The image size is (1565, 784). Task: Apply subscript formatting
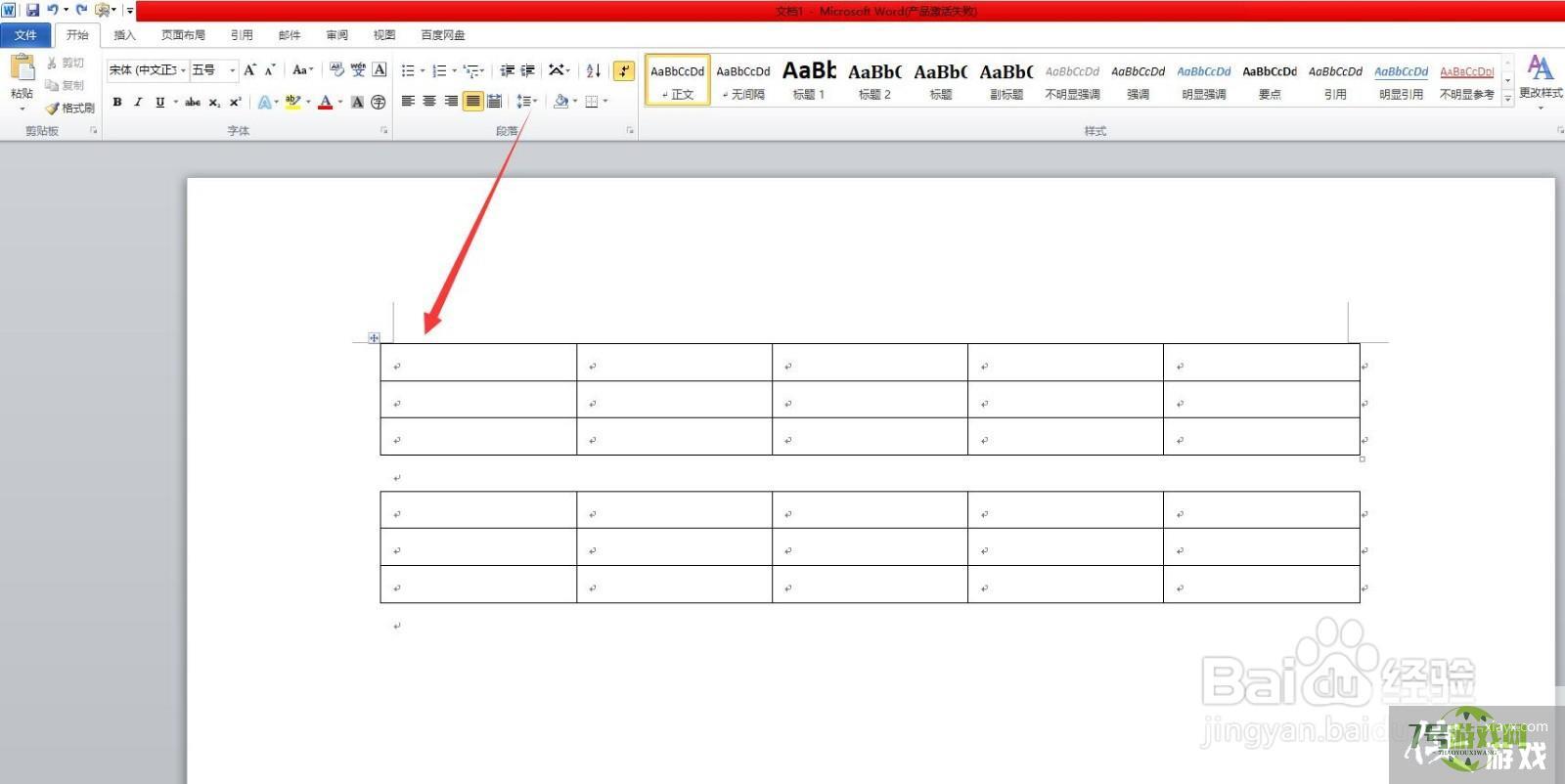click(214, 102)
